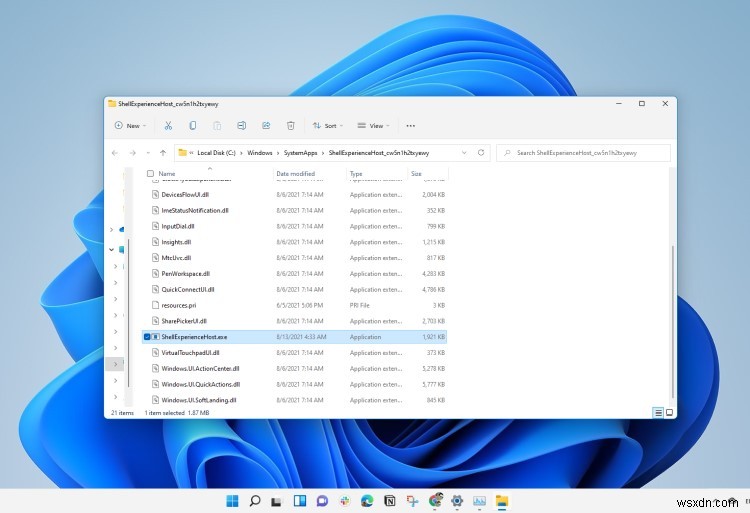
Task: Open Task View on taskbar
Action: [x=276, y=501]
